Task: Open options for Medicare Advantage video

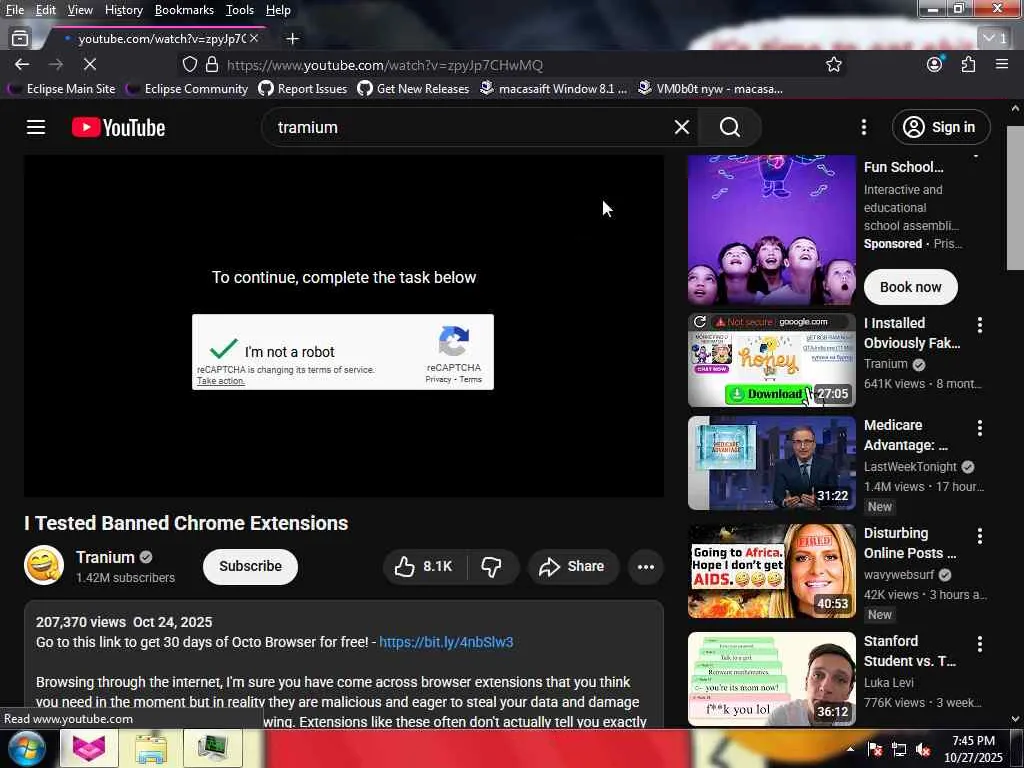Action: coord(979,427)
